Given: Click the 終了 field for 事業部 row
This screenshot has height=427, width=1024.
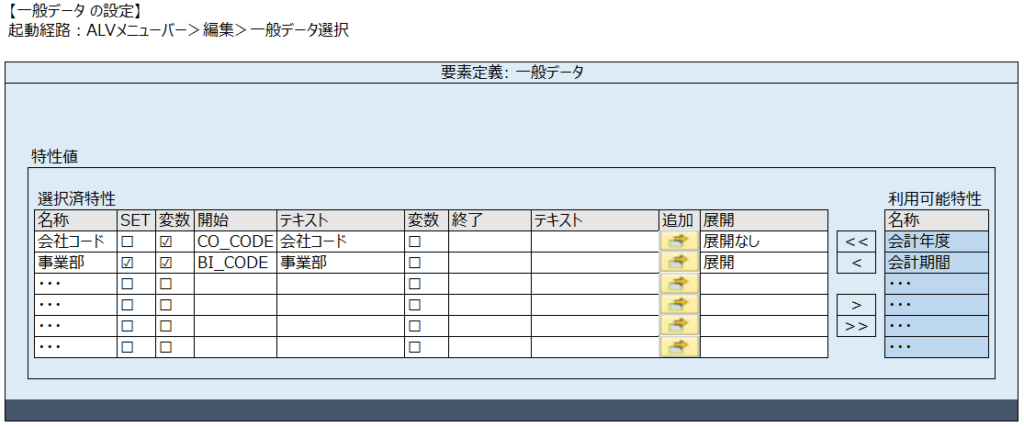Looking at the screenshot, I should pyautogui.click(x=489, y=262).
